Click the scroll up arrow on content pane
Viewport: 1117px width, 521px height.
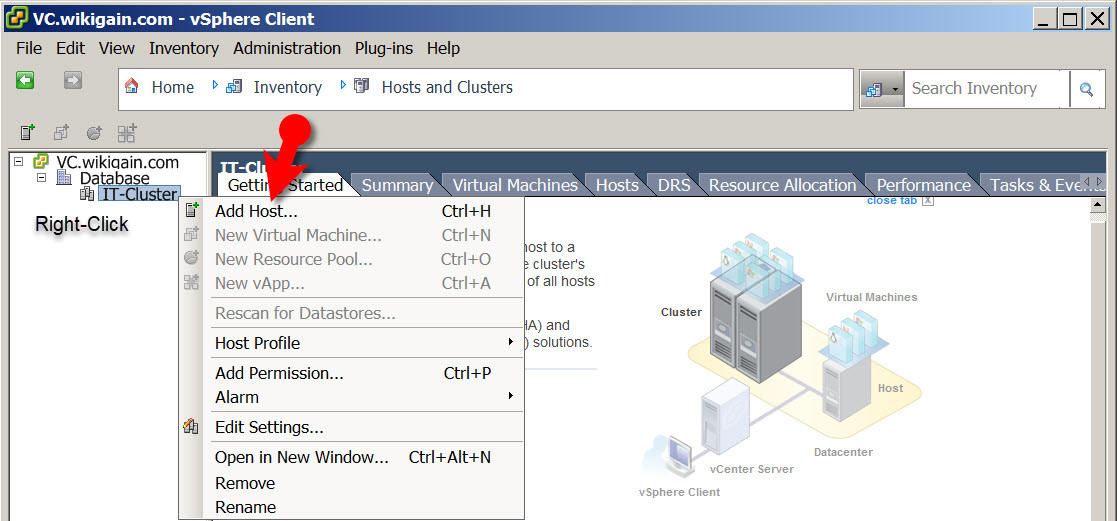tap(1098, 205)
